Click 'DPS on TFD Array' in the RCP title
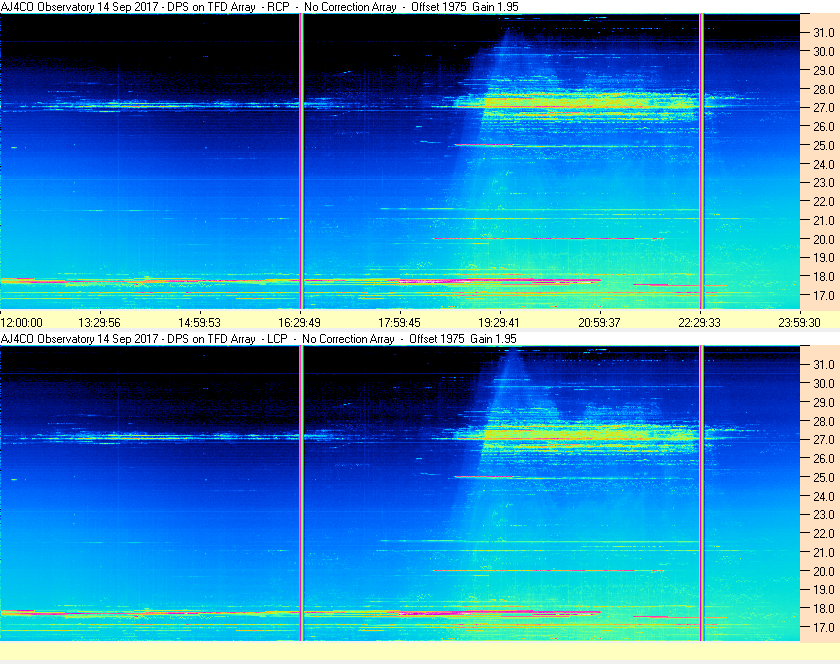 [x=211, y=7]
